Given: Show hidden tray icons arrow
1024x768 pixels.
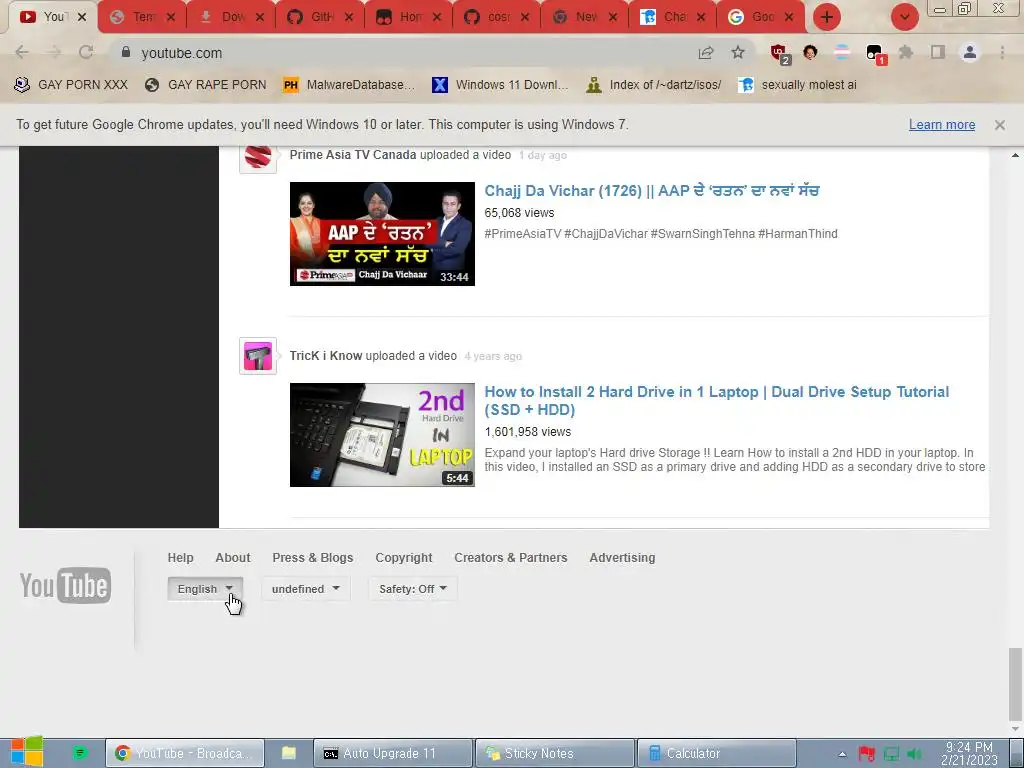Looking at the screenshot, I should coord(842,754).
